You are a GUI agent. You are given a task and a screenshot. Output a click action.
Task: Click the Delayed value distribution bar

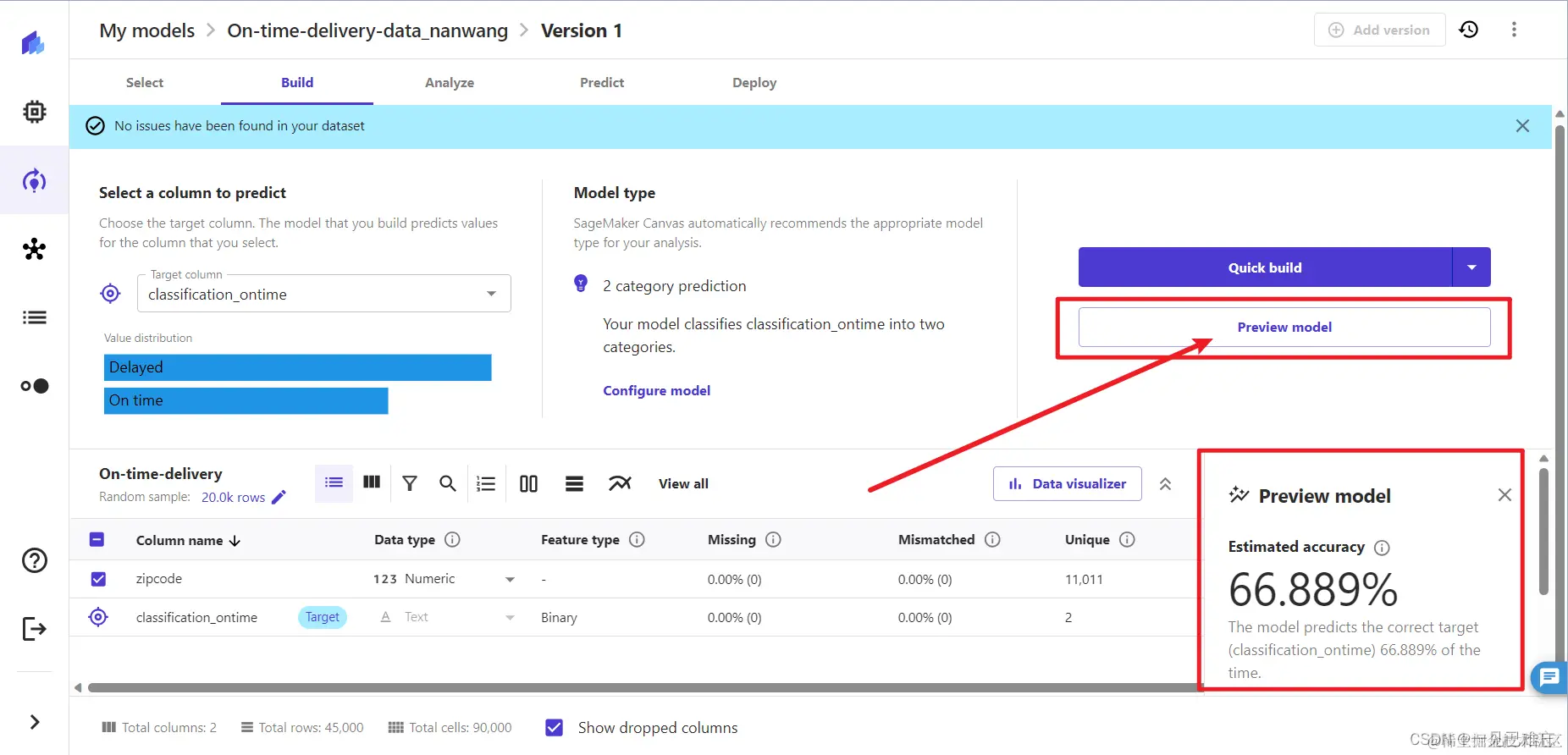[x=298, y=367]
